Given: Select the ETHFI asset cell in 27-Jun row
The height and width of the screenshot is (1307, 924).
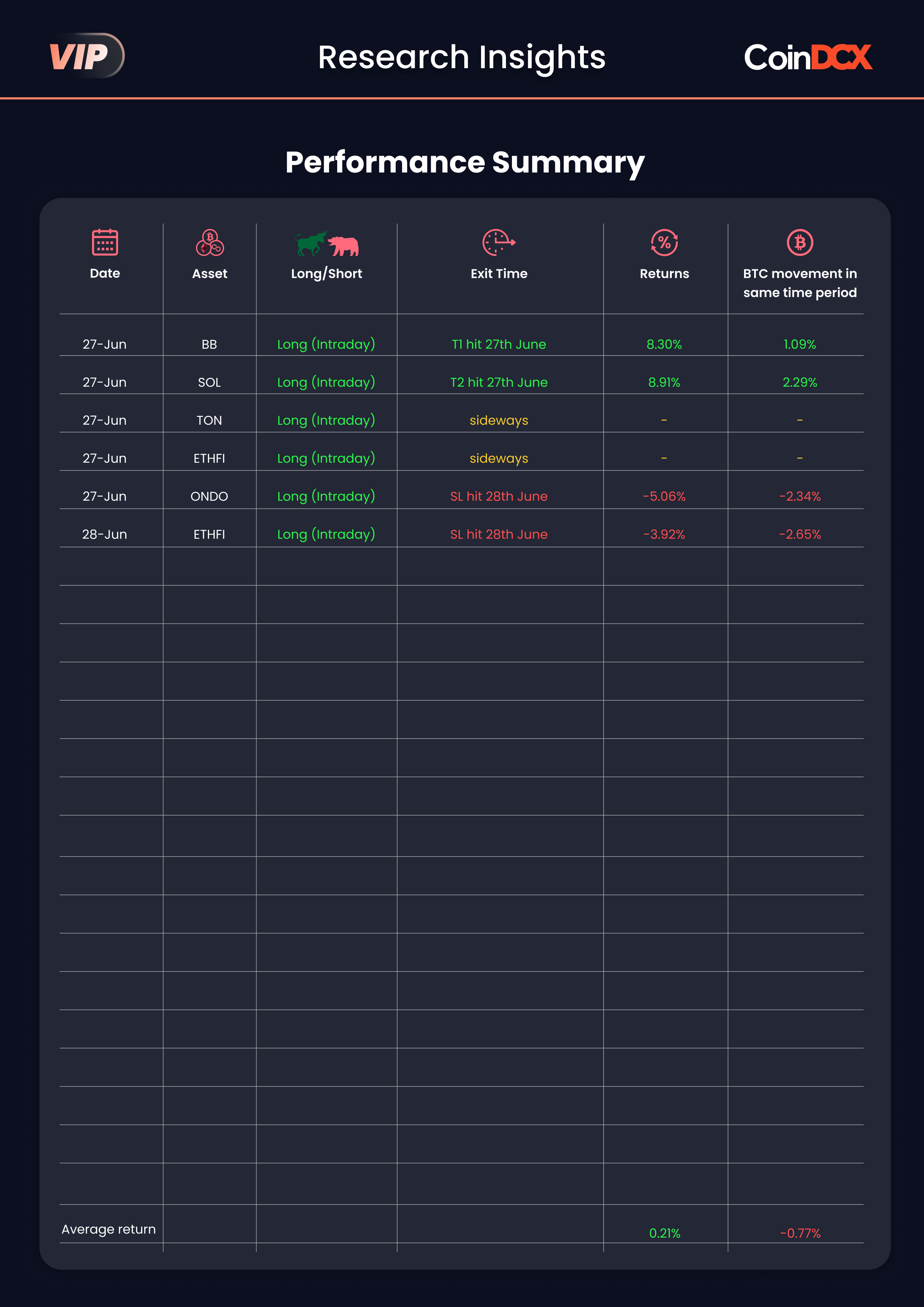Looking at the screenshot, I should tap(209, 459).
